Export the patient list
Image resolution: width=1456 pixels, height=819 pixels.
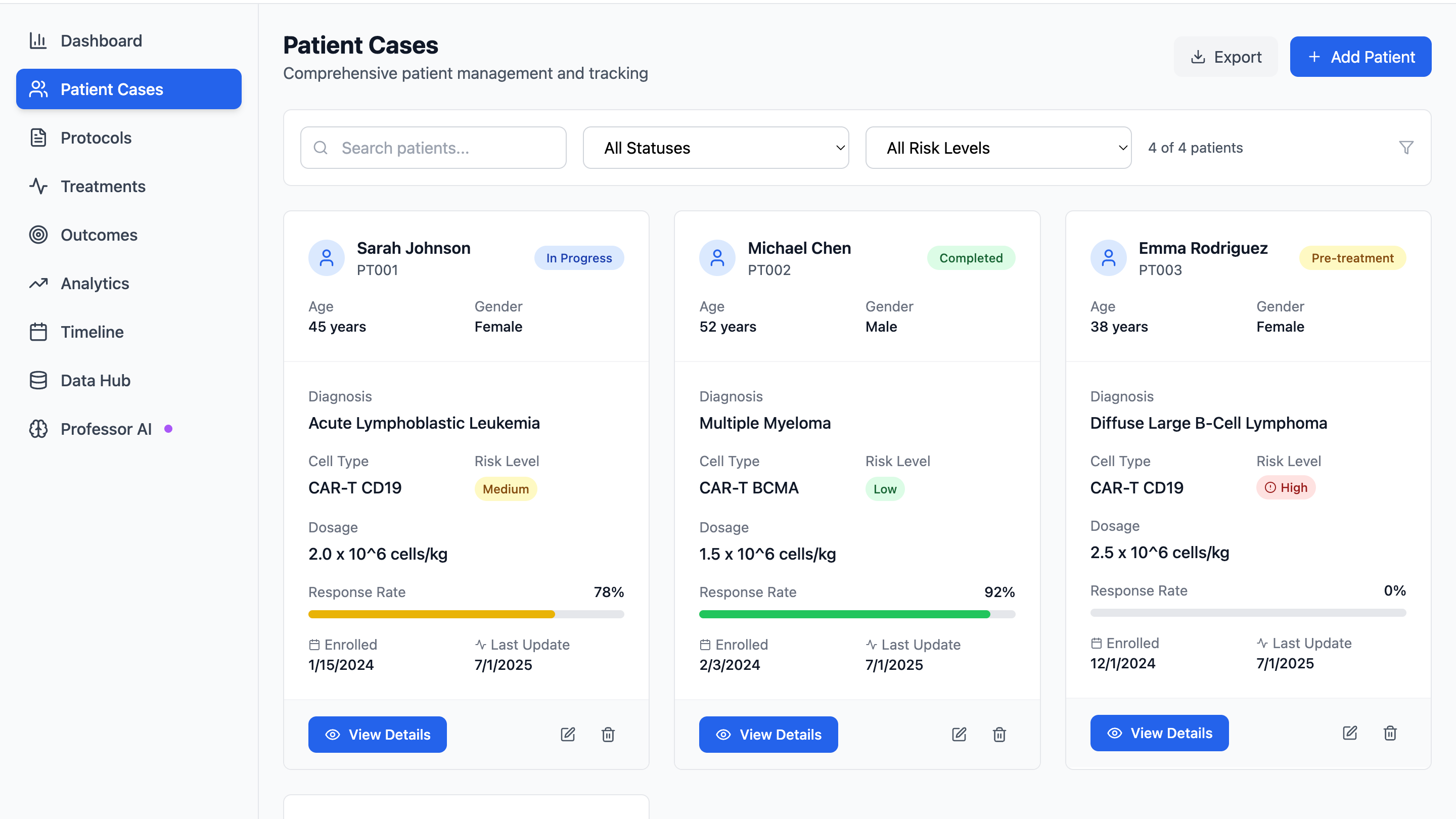[1225, 57]
